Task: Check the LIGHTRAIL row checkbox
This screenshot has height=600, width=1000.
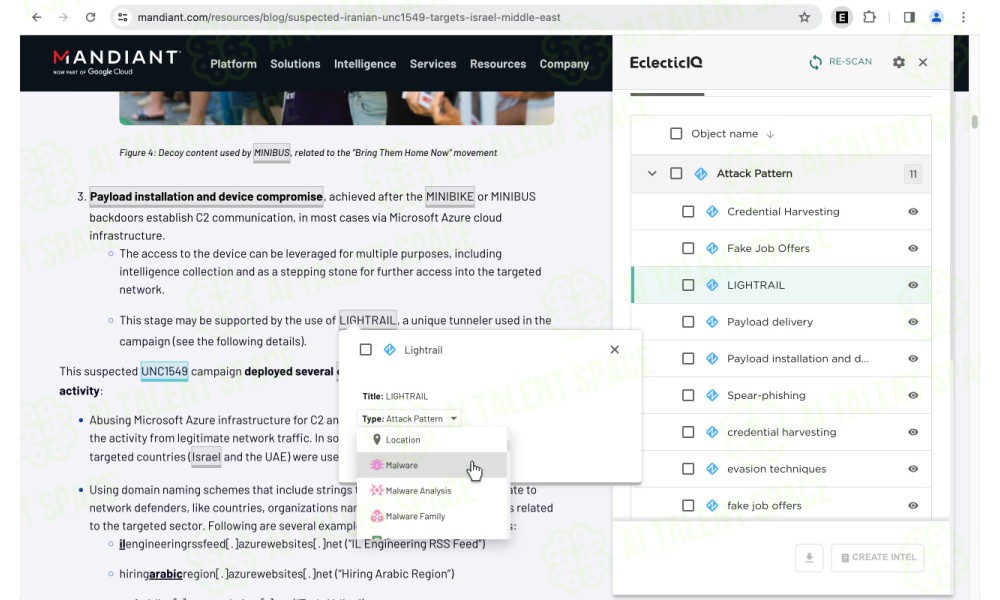Action: [688, 285]
